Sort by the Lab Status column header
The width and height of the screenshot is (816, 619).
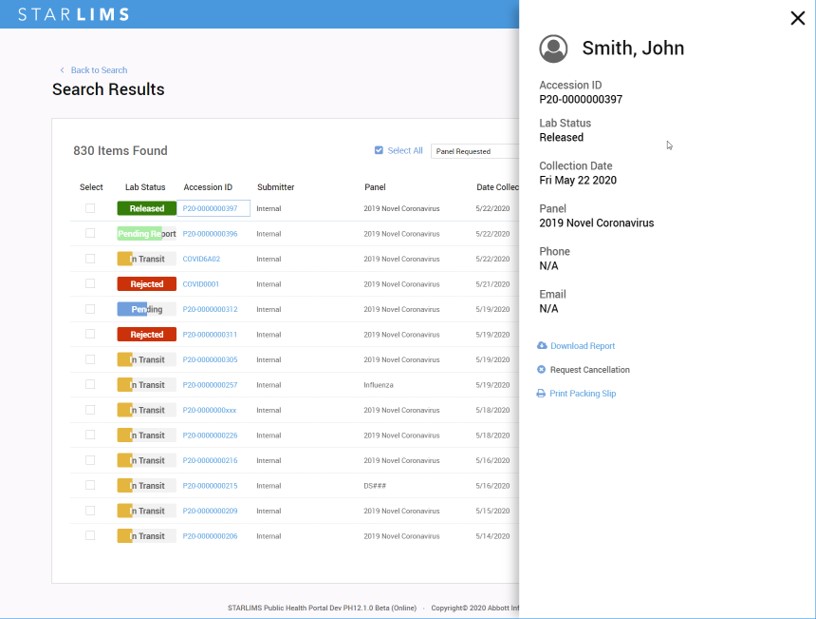point(145,187)
